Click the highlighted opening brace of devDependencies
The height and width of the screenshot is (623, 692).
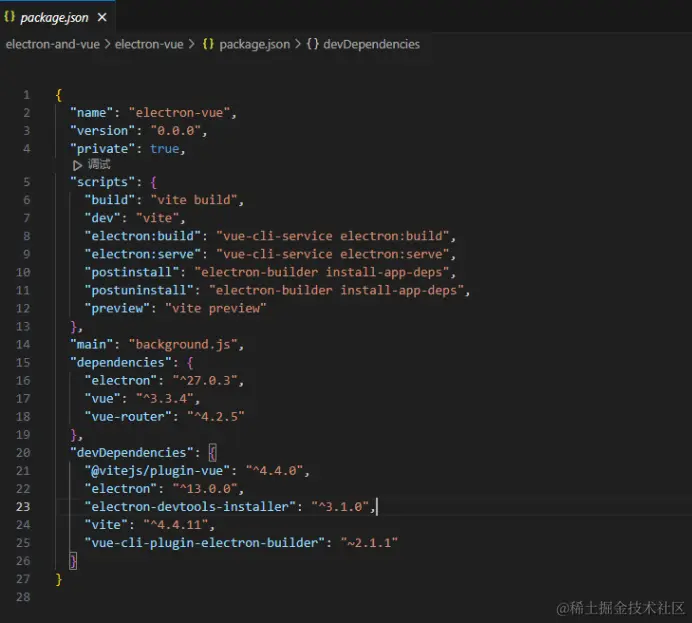212,453
